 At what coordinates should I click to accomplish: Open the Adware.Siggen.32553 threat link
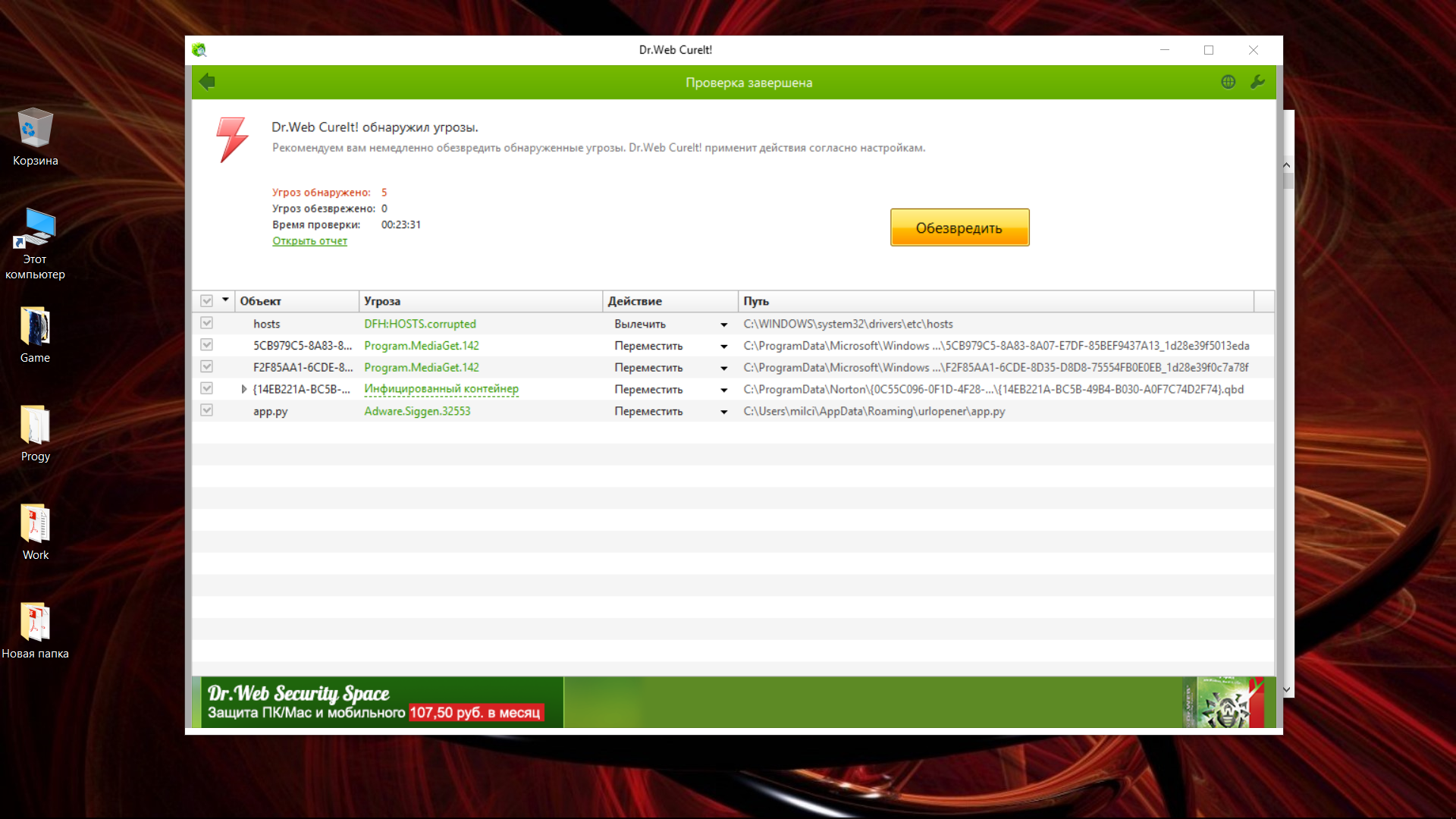(x=417, y=411)
